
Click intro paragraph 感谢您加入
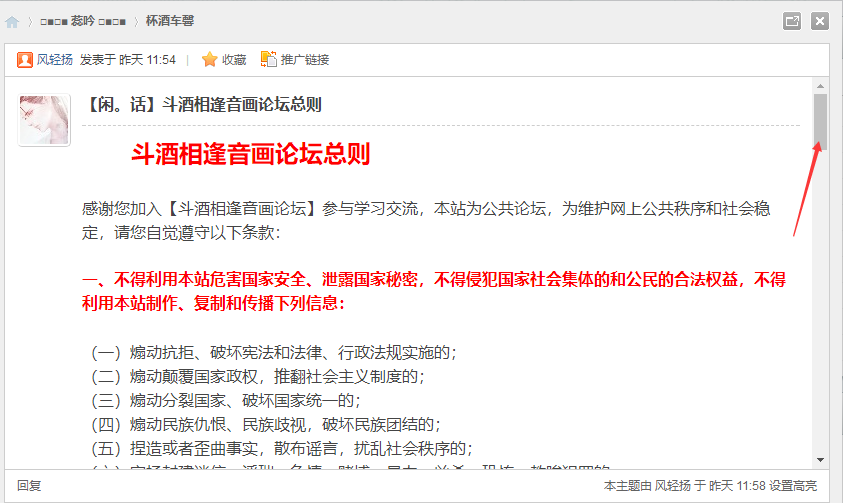pyautogui.click(x=426, y=220)
